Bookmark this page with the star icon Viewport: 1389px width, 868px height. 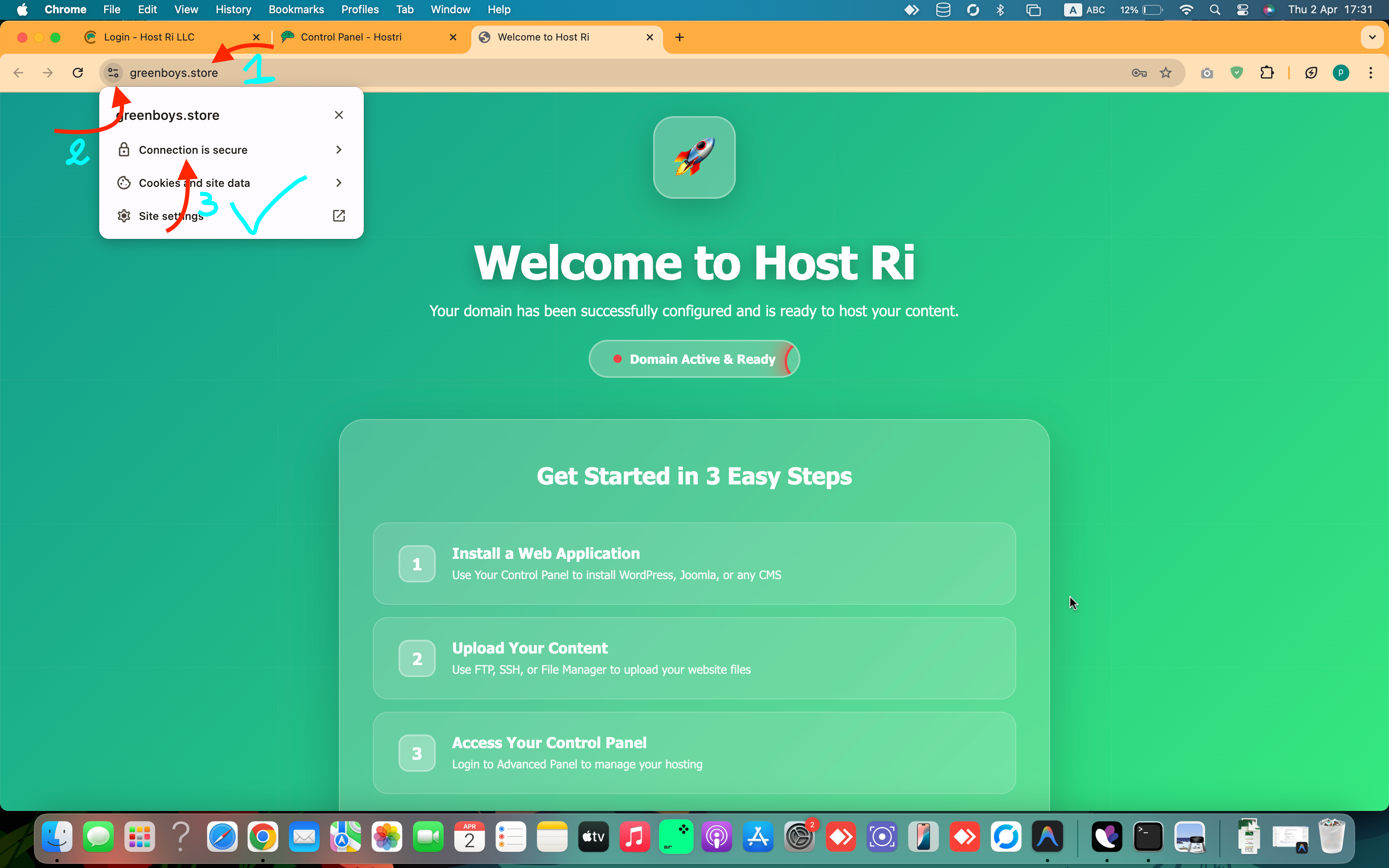point(1165,73)
